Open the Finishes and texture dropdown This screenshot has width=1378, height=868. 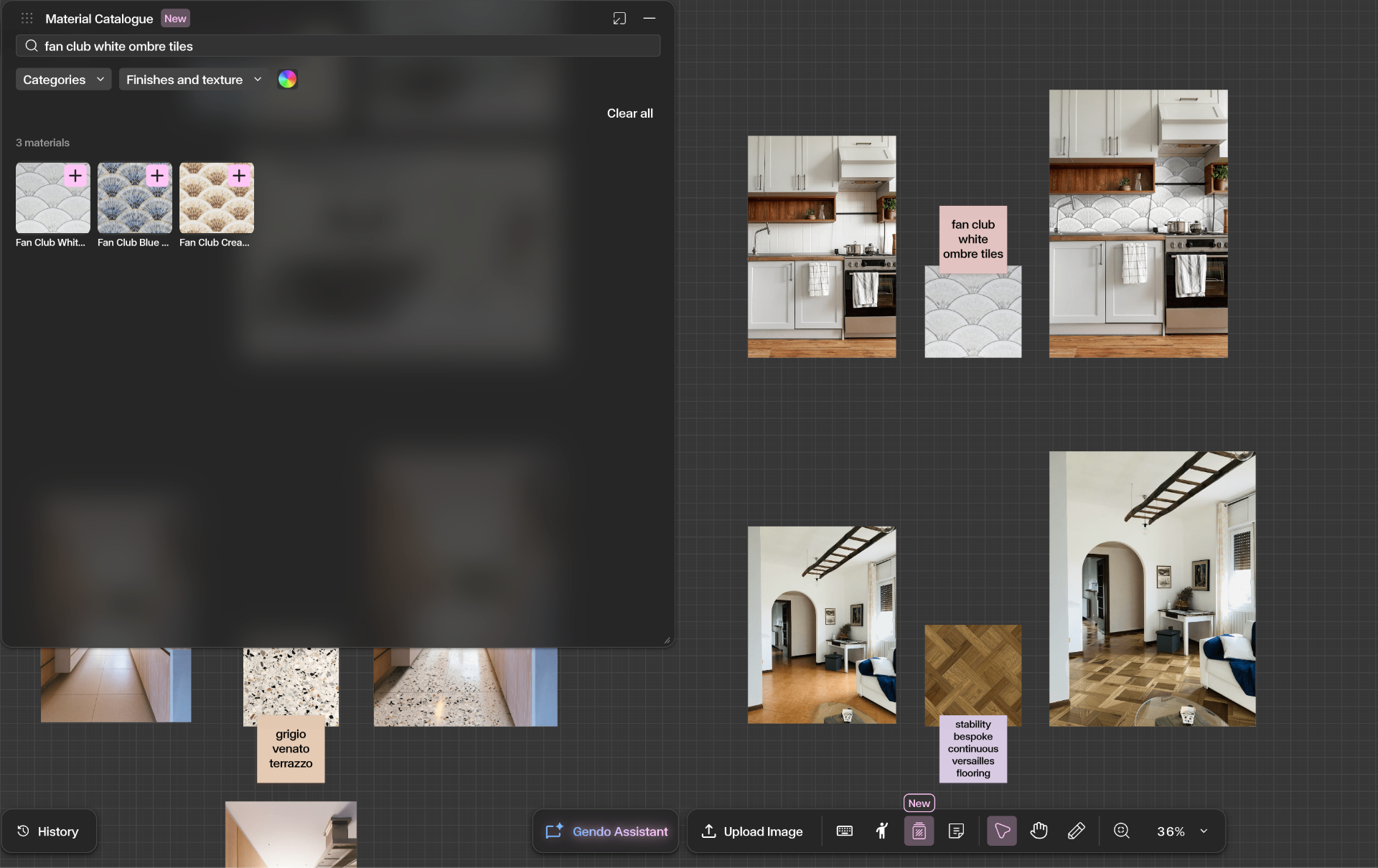(x=194, y=80)
